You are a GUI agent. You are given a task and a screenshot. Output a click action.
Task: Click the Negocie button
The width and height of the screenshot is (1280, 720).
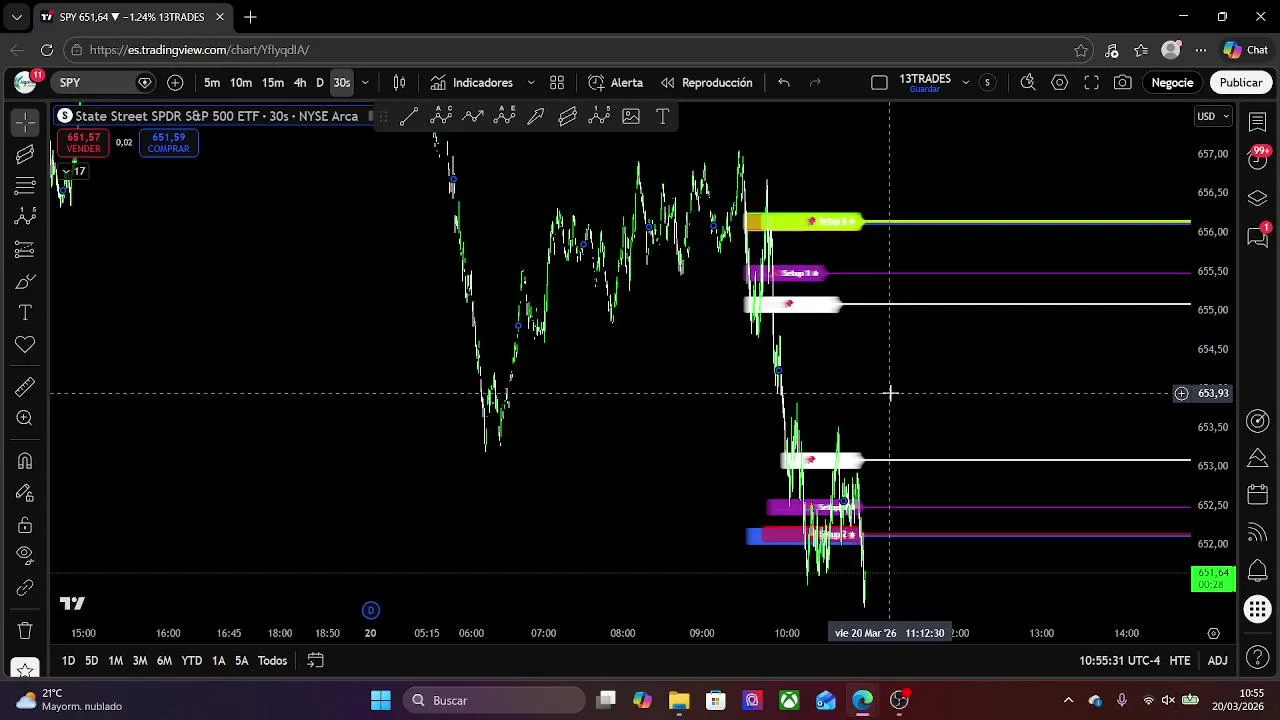[1172, 83]
